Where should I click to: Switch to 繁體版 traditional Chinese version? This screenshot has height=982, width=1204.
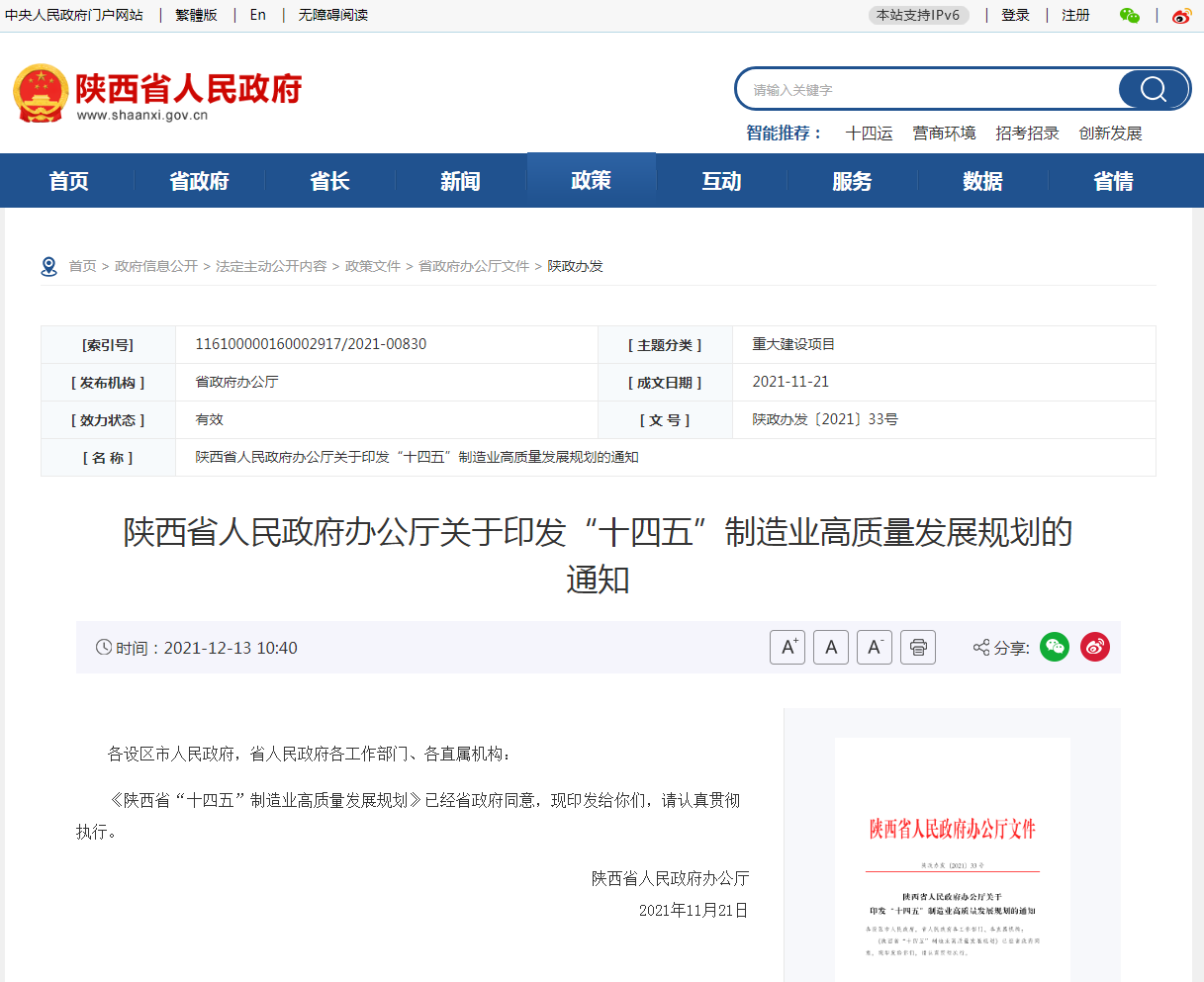point(196,16)
